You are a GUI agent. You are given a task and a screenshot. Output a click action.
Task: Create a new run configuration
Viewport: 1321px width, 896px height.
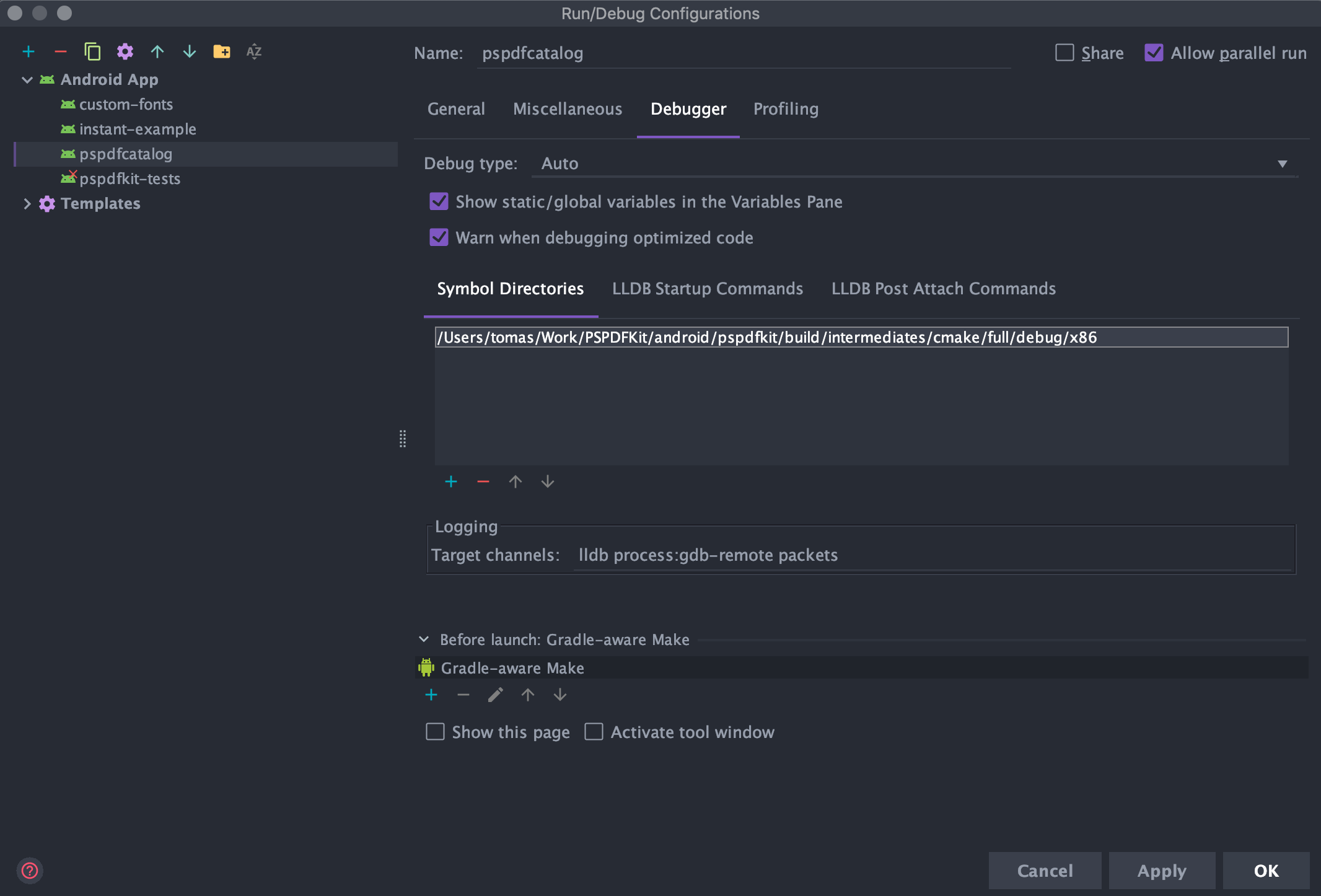point(29,52)
